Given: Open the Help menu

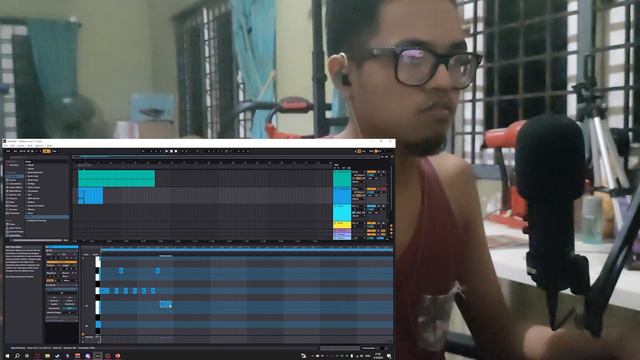Looking at the screenshot, I should (x=49, y=145).
